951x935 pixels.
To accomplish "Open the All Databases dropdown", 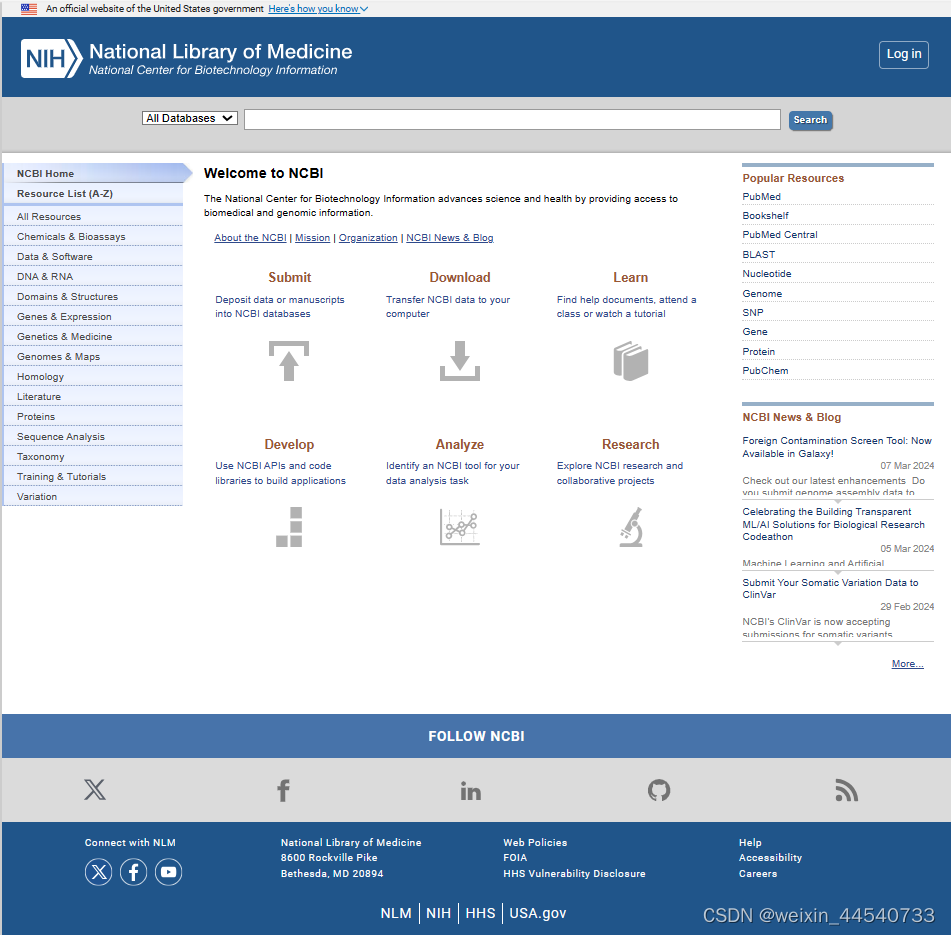I will pyautogui.click(x=189, y=118).
